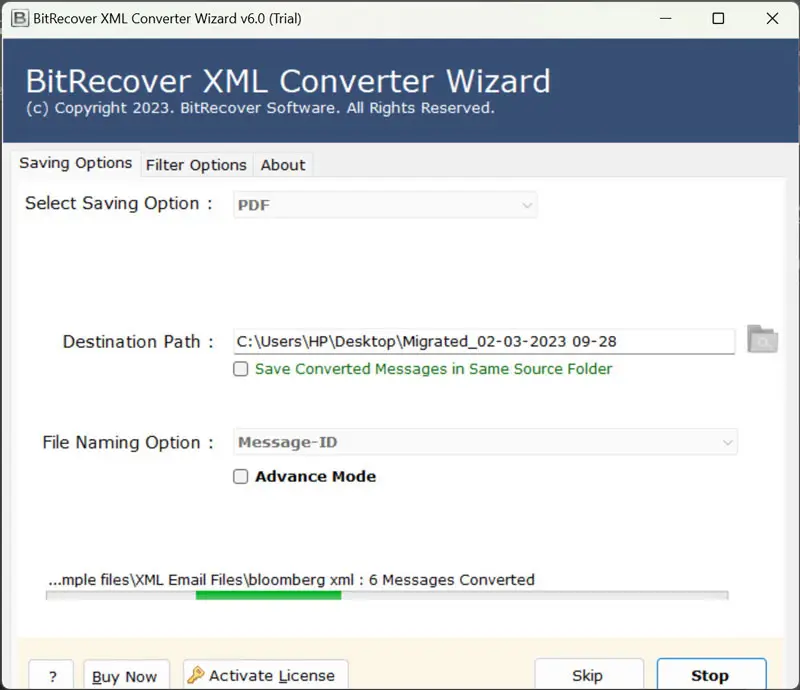Minimize the XML Converter Wizard window

tap(665, 18)
